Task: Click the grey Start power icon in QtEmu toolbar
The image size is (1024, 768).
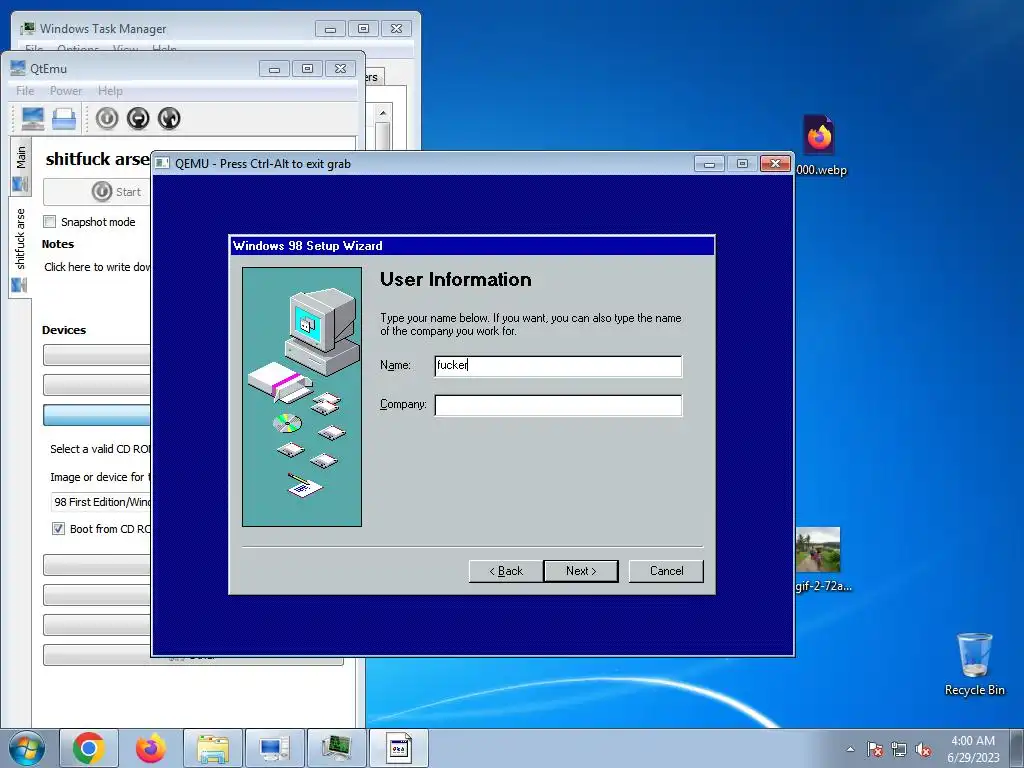Action: (107, 118)
